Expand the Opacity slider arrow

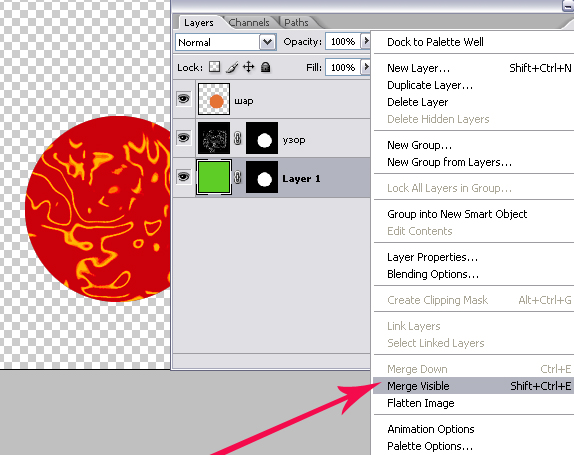(366, 41)
